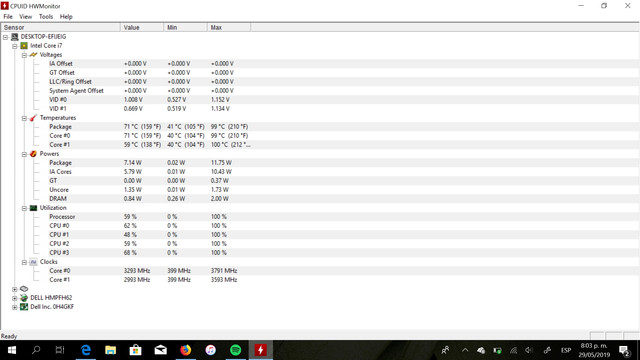The width and height of the screenshot is (640, 360).
Task: Click the 3791 MHz max clock value
Action: pyautogui.click(x=224, y=271)
